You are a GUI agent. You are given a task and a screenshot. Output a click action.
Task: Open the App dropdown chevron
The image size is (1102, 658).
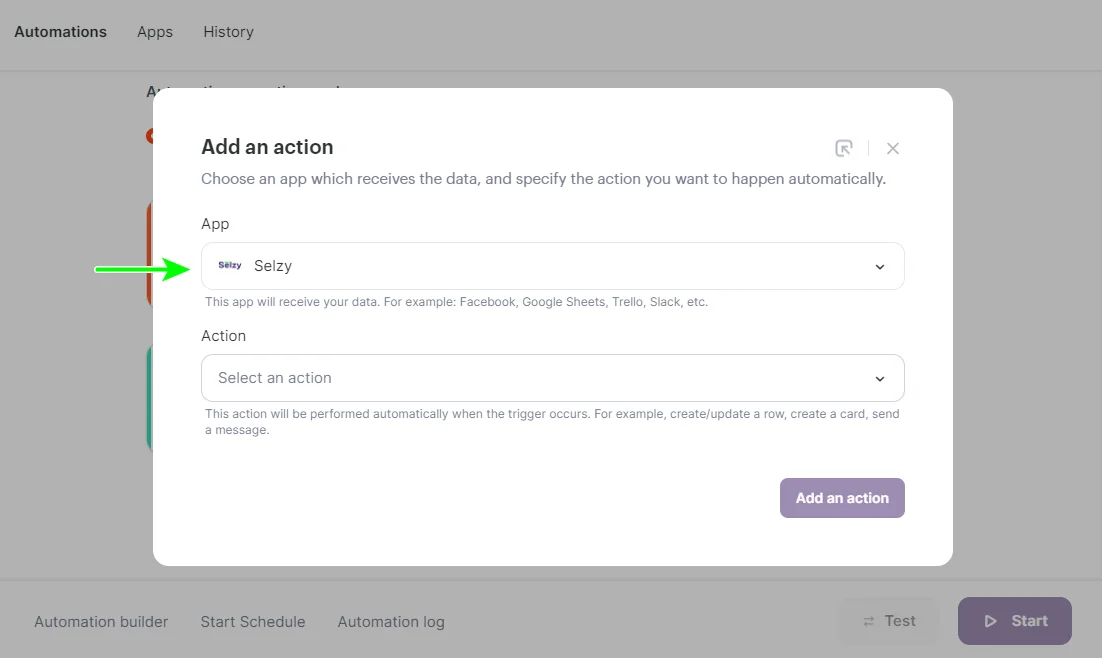coord(880,266)
